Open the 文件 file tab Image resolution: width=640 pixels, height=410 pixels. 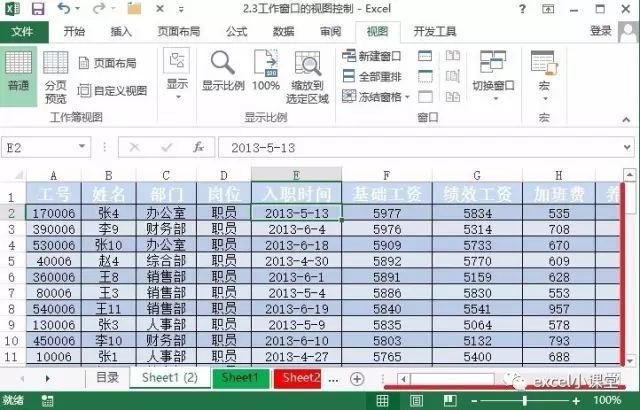coord(22,31)
